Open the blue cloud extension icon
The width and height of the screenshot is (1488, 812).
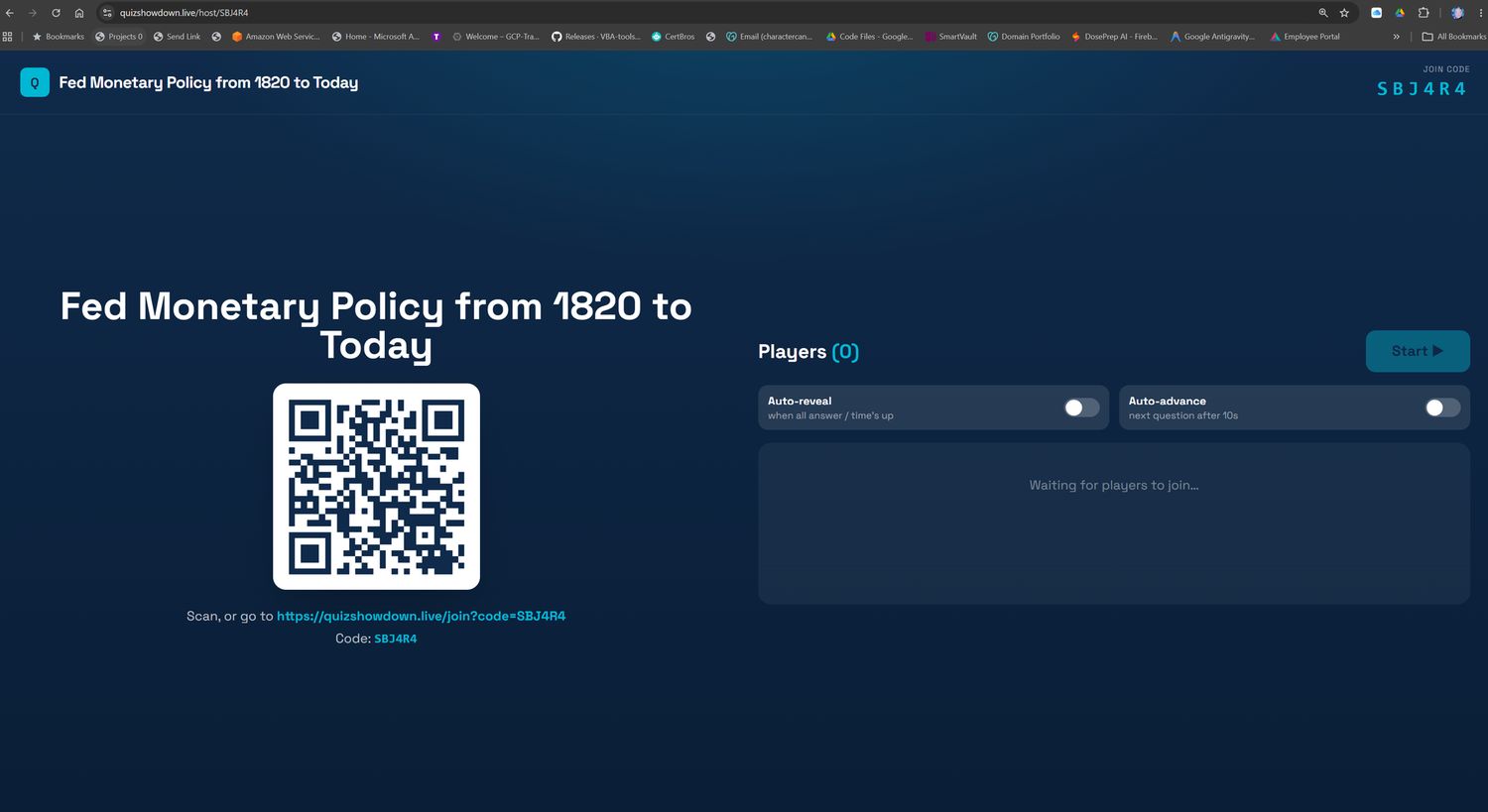click(x=1376, y=13)
